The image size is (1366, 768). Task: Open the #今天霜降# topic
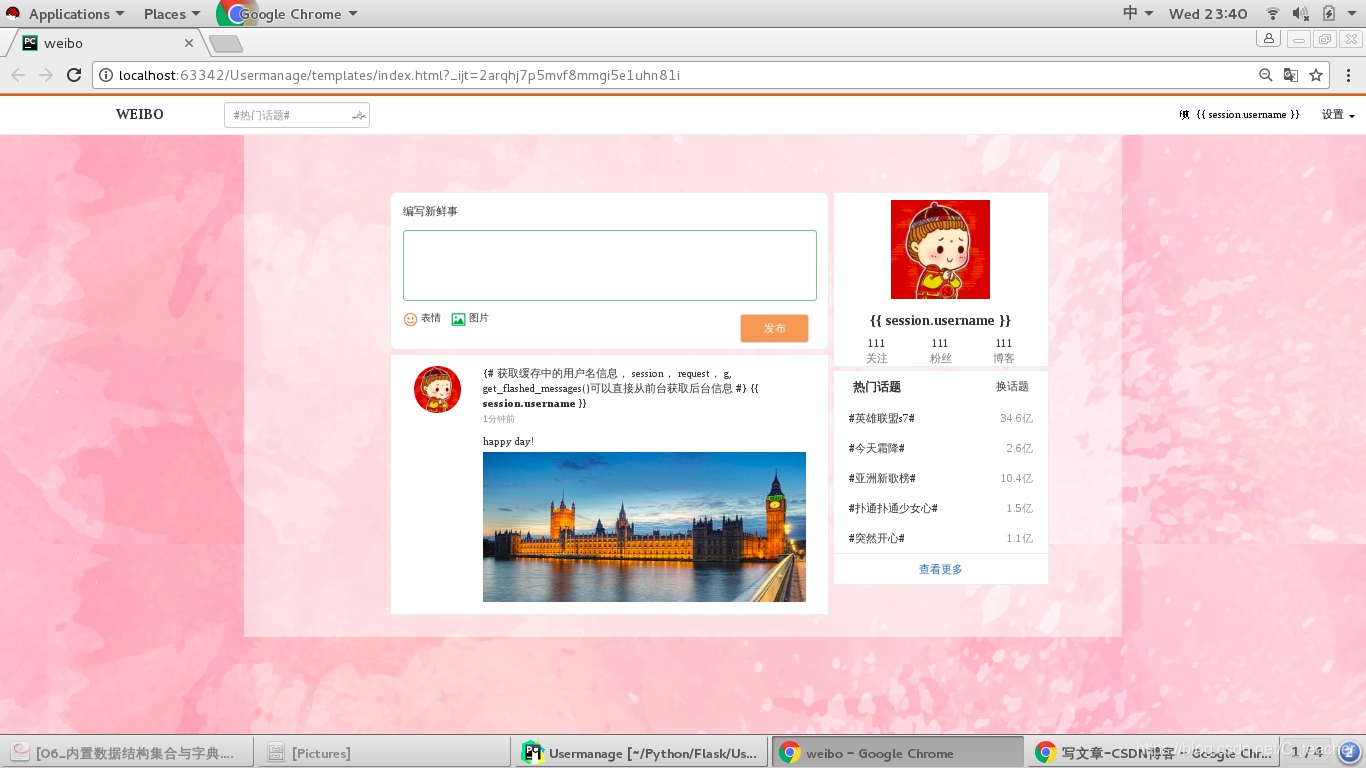(877, 448)
